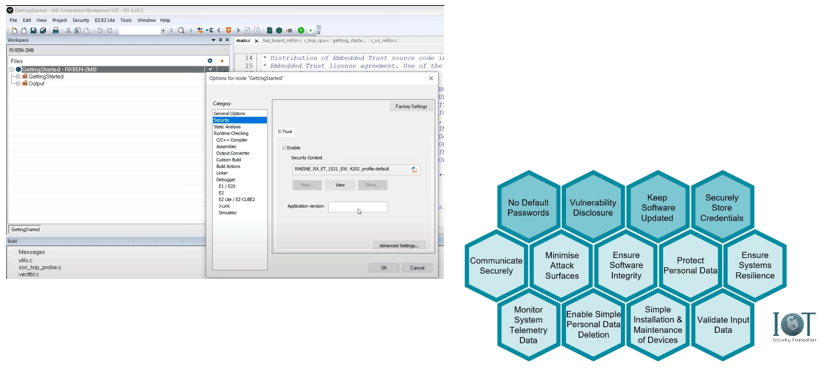Click the Advanced Settings button
Image resolution: width=828 pixels, height=373 pixels.
point(399,246)
